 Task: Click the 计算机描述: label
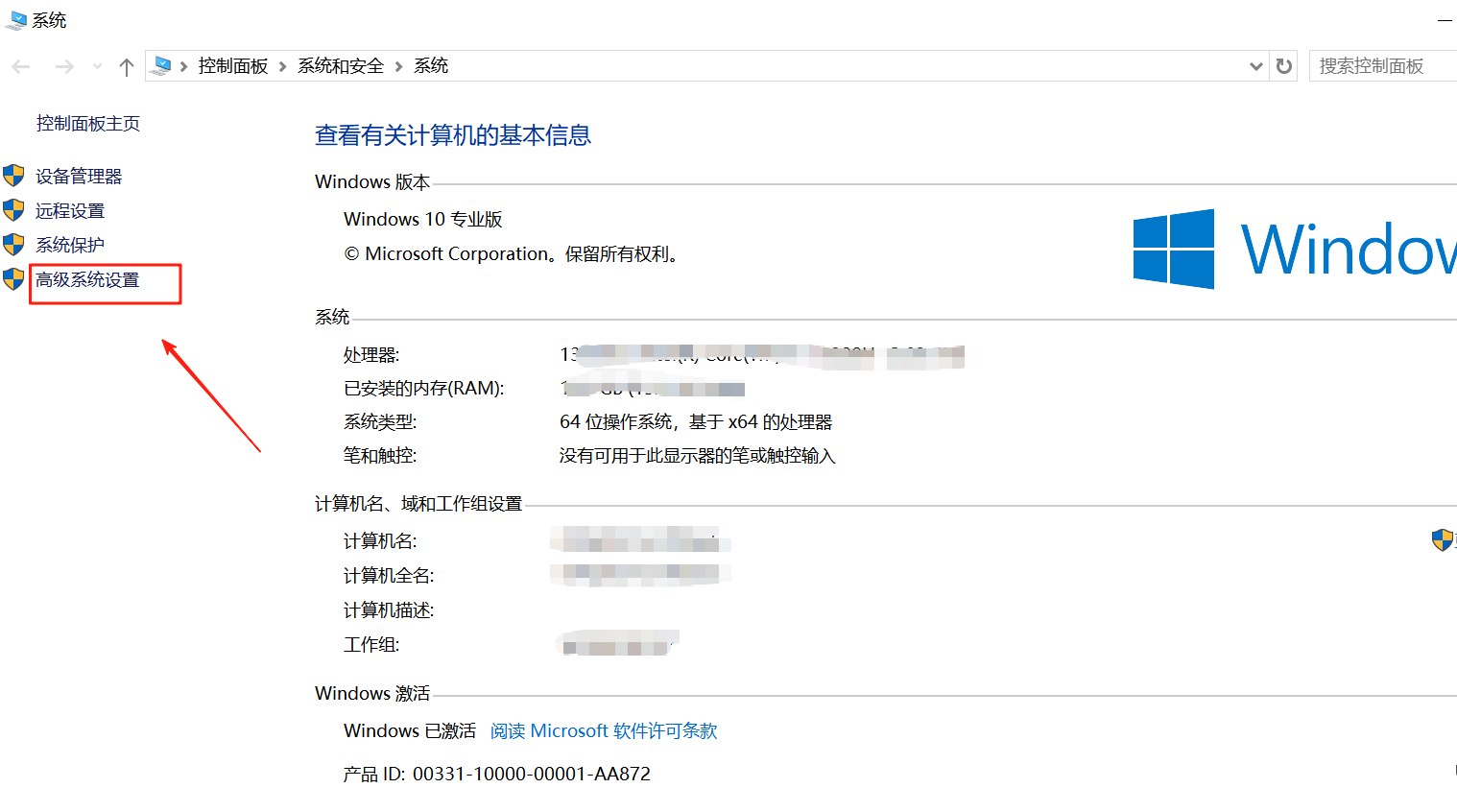point(389,609)
